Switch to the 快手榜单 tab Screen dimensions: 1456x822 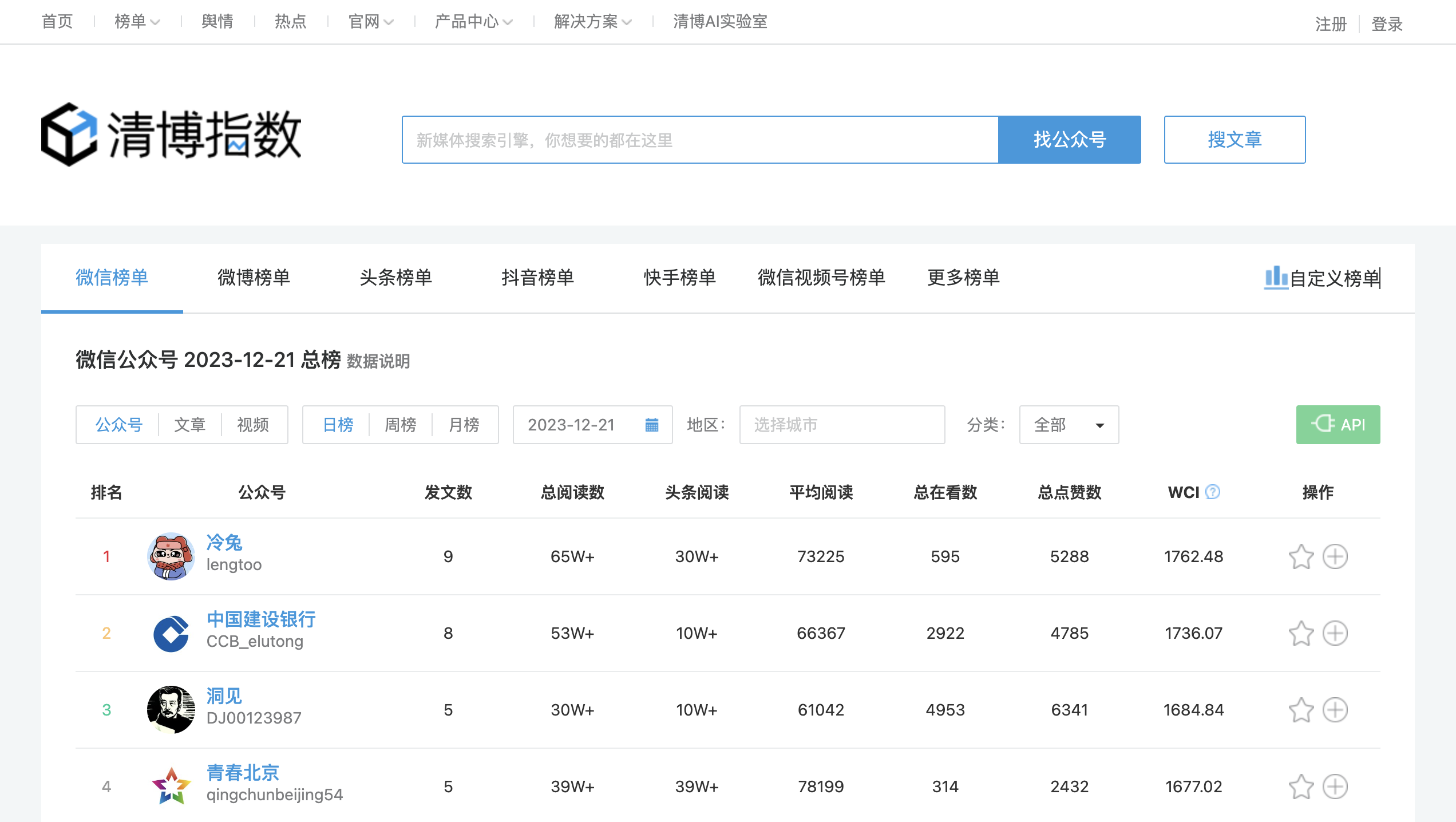click(x=680, y=278)
